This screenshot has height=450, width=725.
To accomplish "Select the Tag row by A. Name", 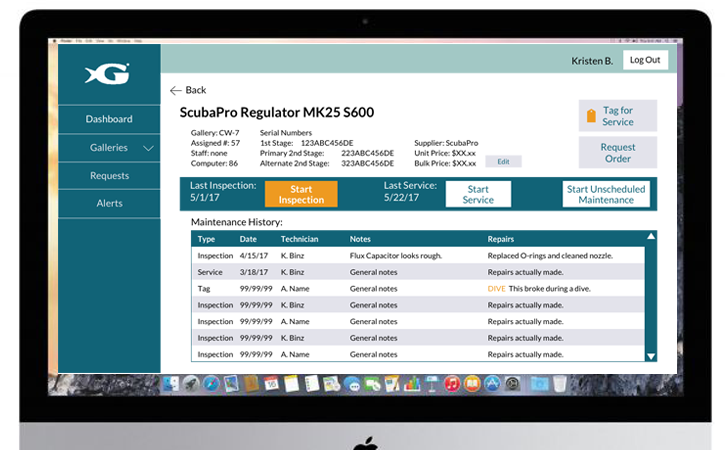I will click(x=418, y=289).
